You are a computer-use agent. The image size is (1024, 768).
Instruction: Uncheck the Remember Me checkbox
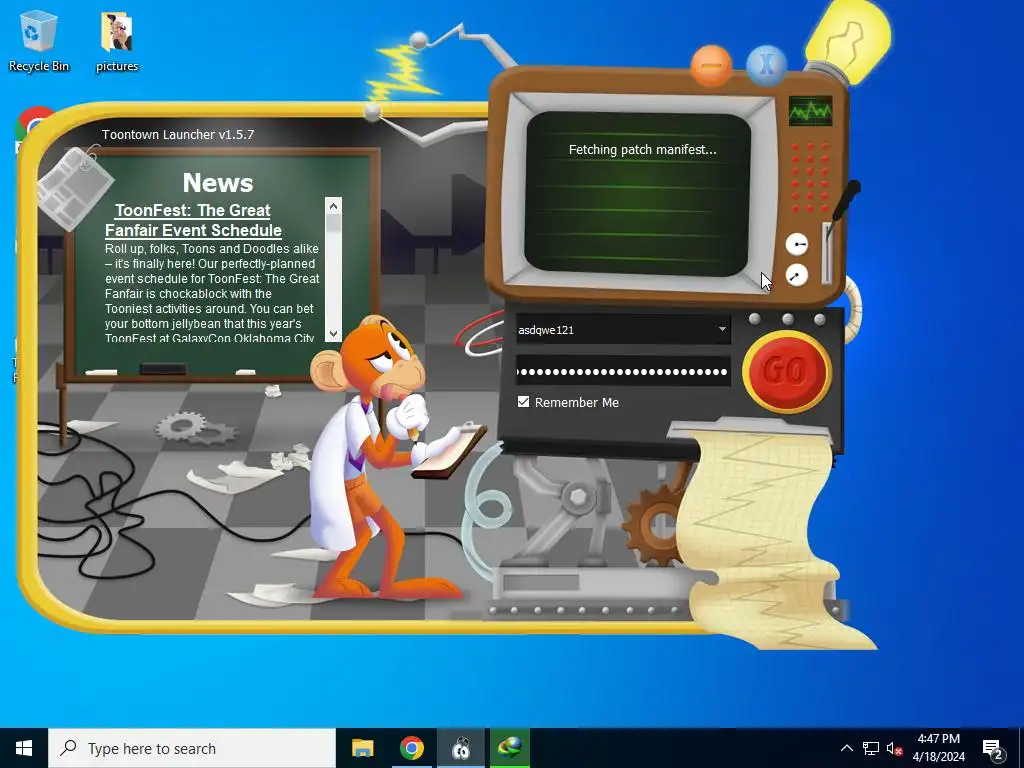tap(523, 402)
